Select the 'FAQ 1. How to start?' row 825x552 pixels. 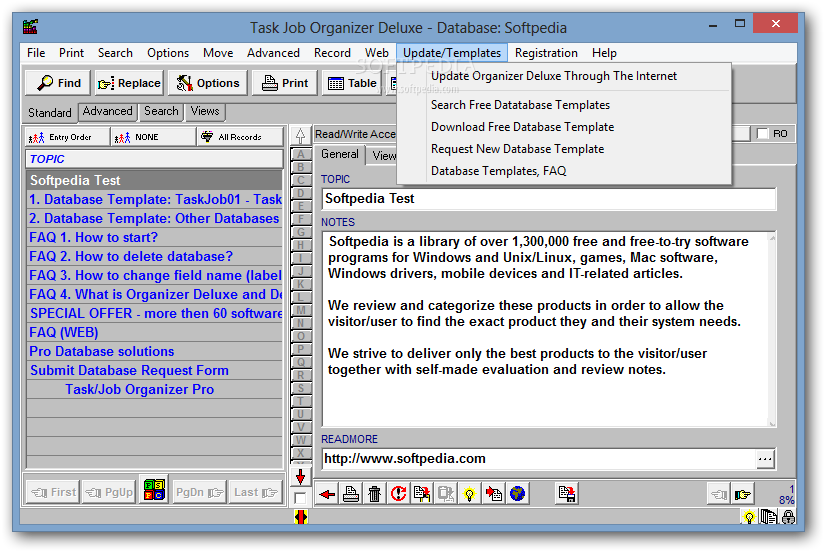pyautogui.click(x=154, y=238)
